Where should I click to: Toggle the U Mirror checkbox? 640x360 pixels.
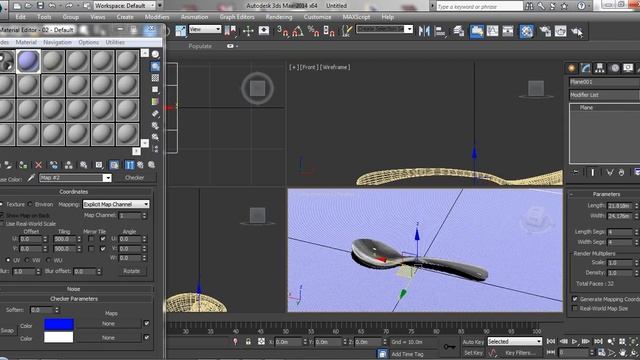pos(91,239)
